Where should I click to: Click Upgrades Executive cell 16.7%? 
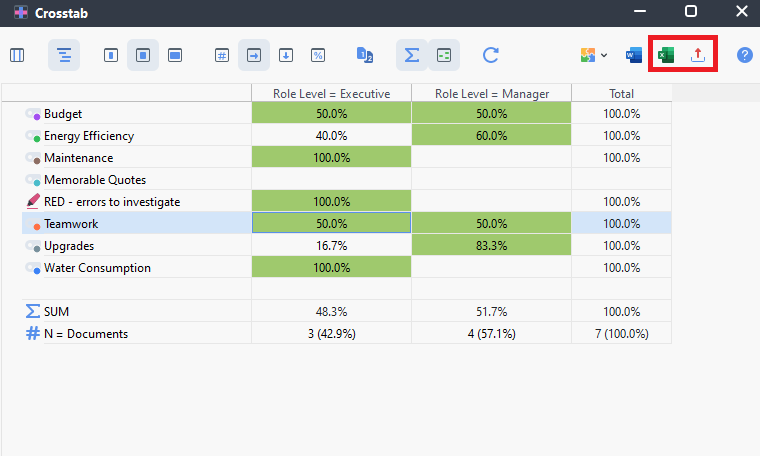pos(332,246)
